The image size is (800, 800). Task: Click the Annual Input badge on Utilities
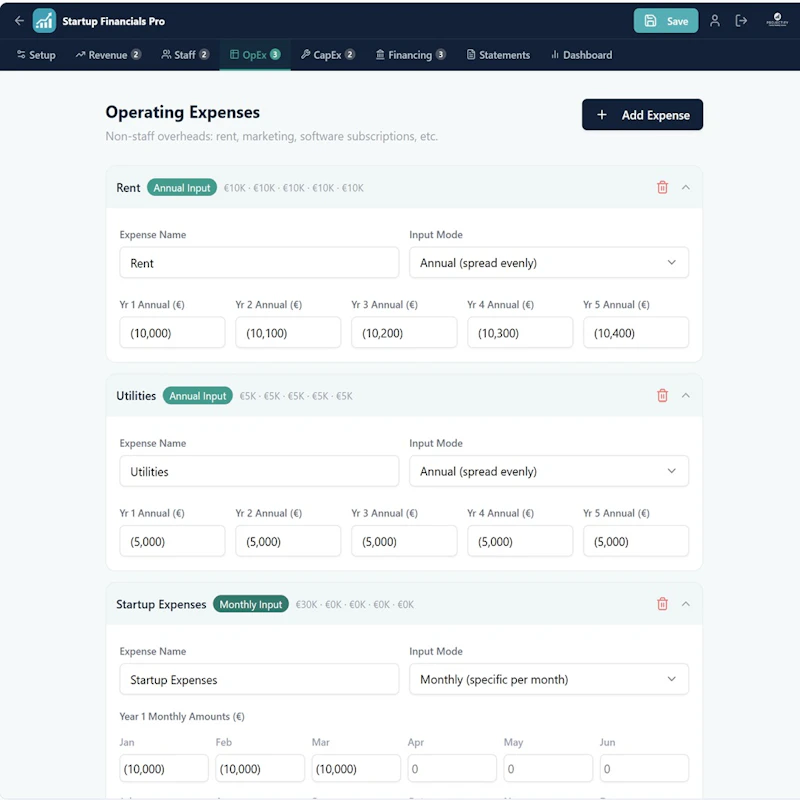[x=197, y=396]
